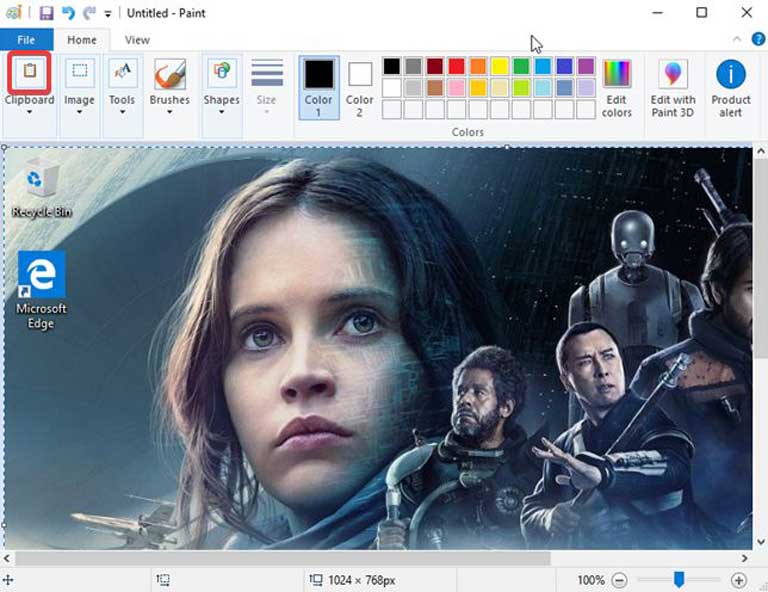
Task: Select the Image selection icon
Action: pyautogui.click(x=79, y=72)
